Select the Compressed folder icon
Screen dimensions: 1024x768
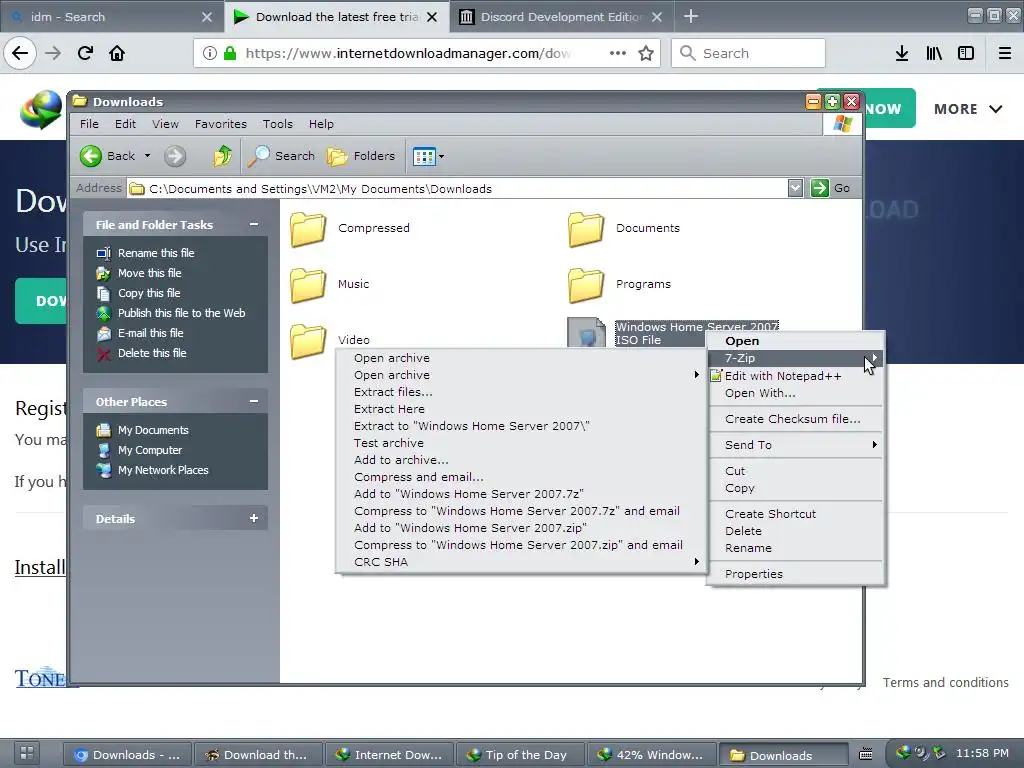(308, 229)
